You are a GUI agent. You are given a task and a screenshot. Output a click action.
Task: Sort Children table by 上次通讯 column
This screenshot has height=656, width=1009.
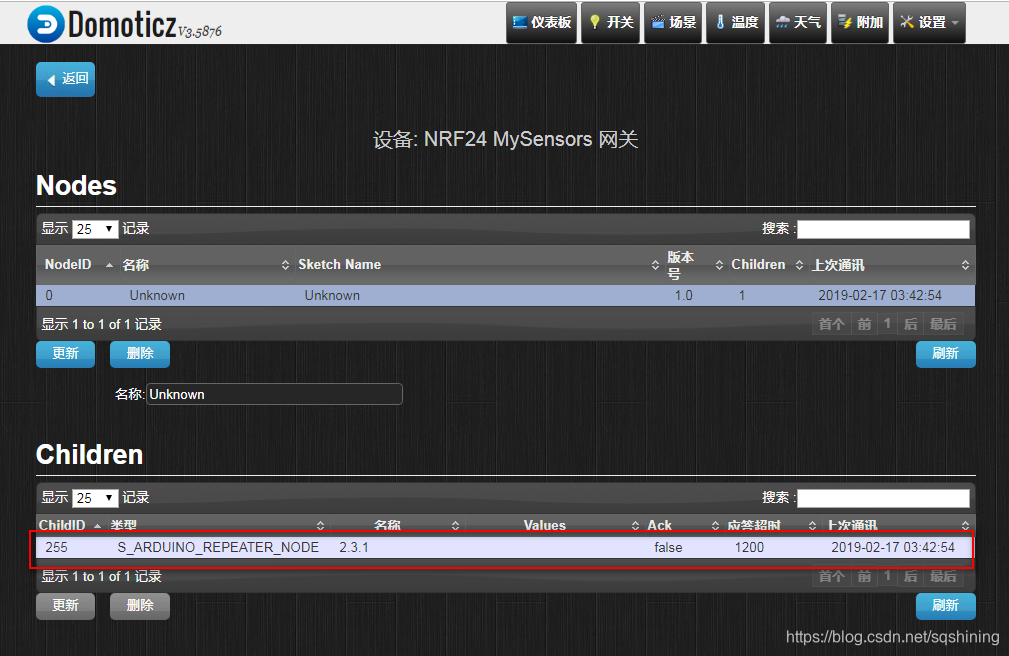tap(898, 525)
